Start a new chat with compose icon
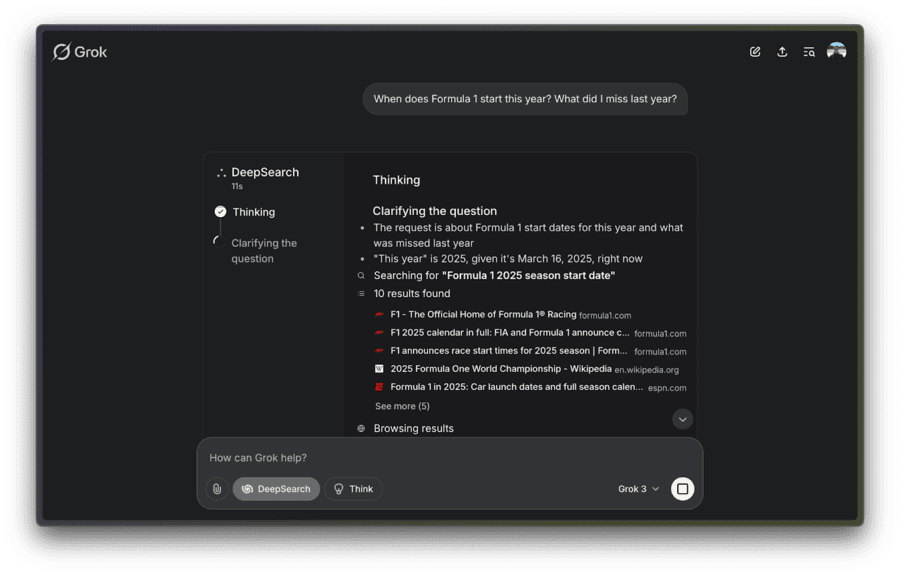Screen dimensions: 900x574 755,52
